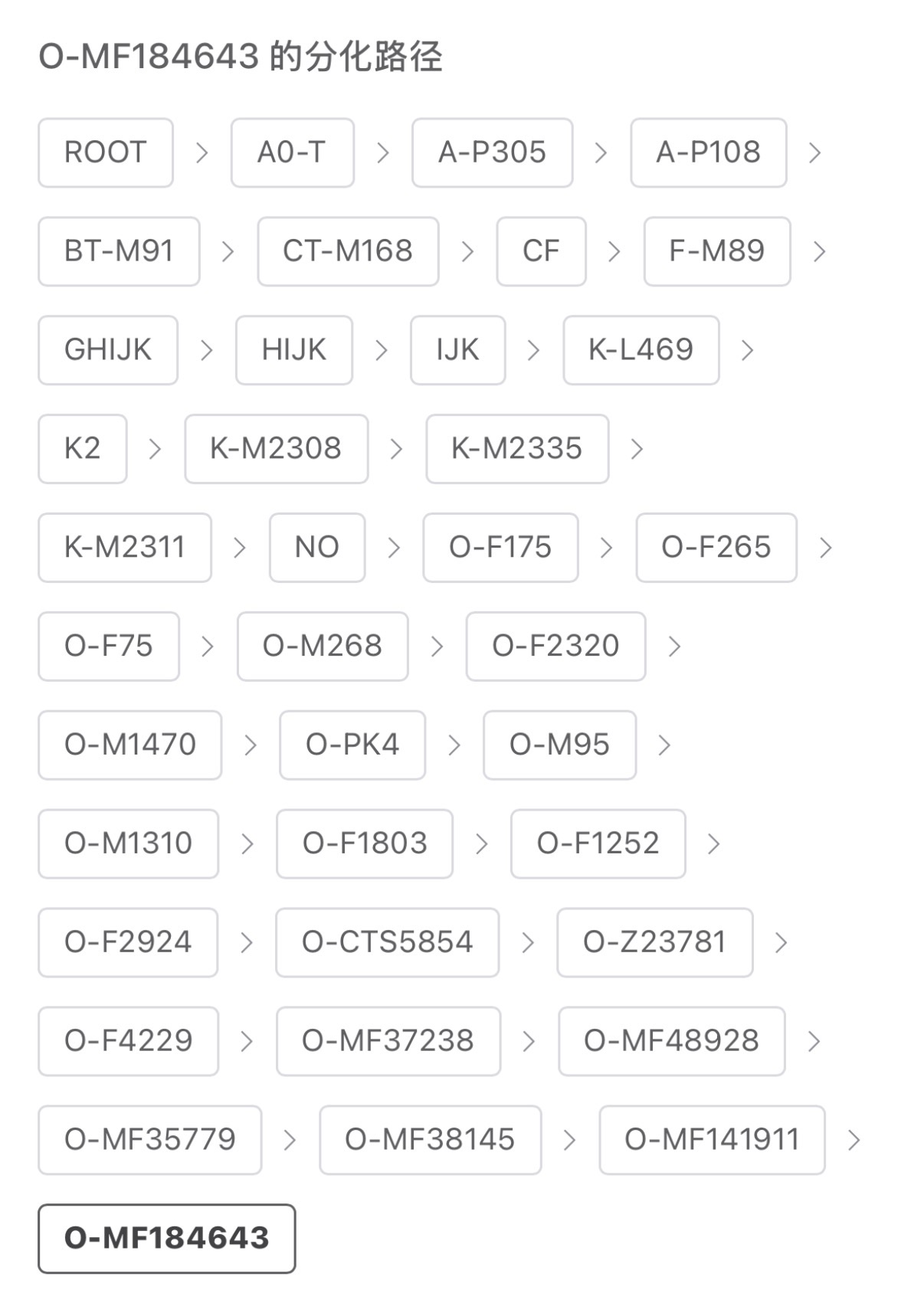The width and height of the screenshot is (924, 1313).
Task: Click the ROOT haplogroup tag
Action: [106, 152]
